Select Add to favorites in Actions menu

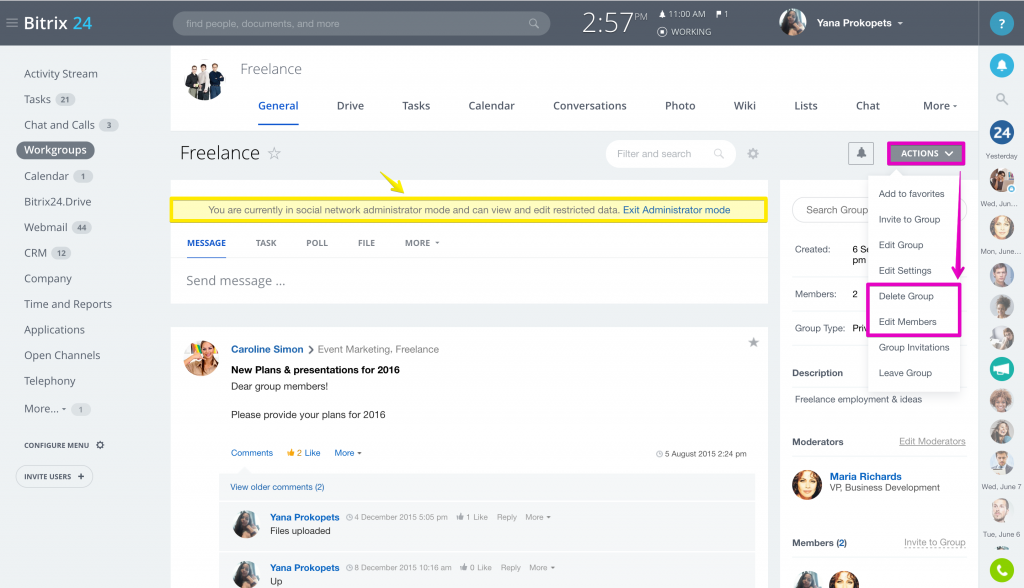(911, 194)
